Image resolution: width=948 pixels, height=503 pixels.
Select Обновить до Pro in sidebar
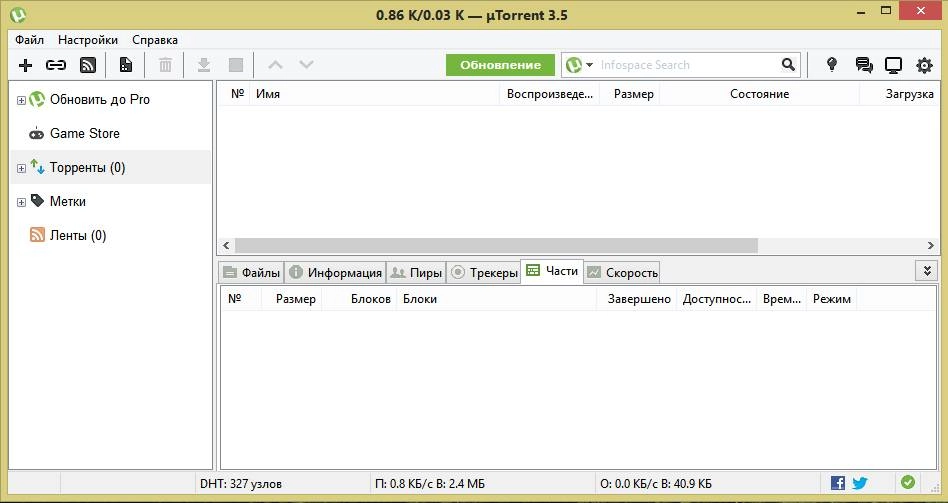click(100, 100)
